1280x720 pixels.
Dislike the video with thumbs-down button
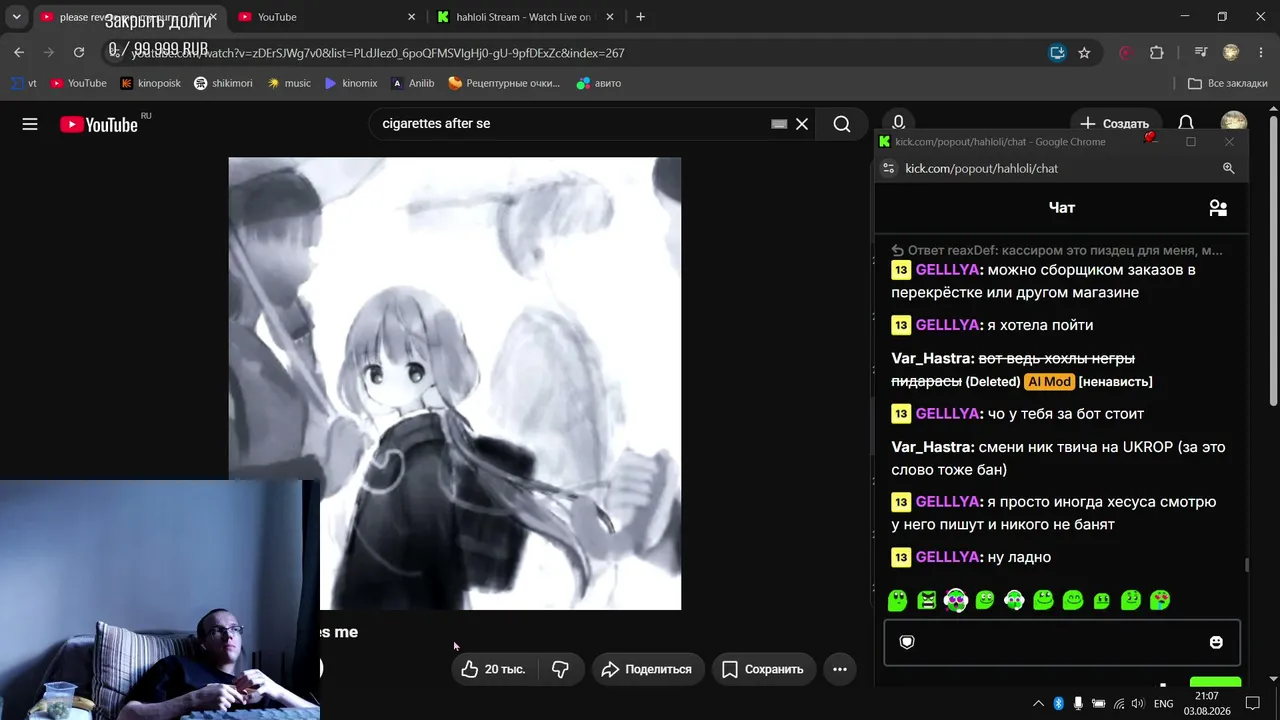tap(562, 669)
